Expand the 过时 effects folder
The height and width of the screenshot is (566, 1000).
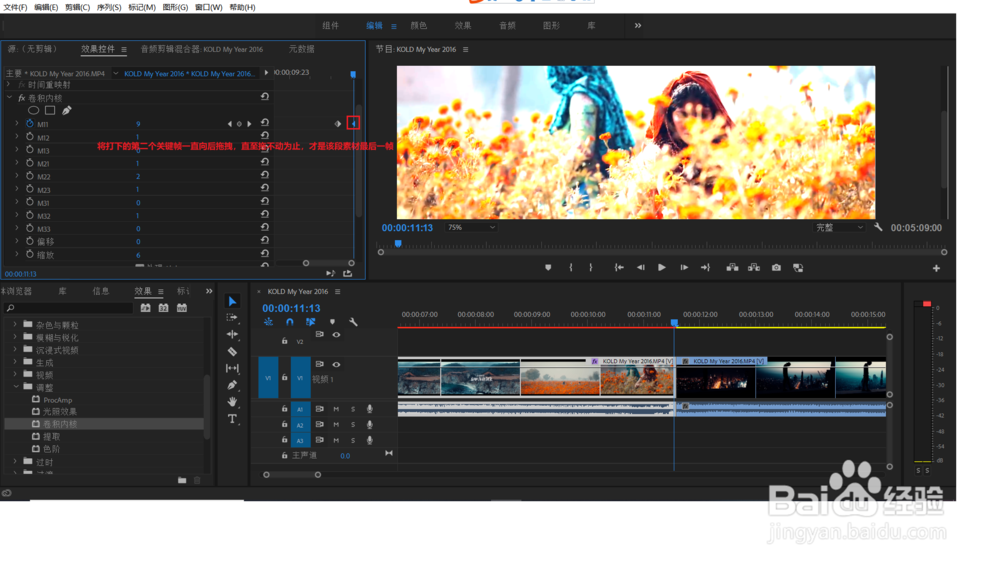point(15,461)
